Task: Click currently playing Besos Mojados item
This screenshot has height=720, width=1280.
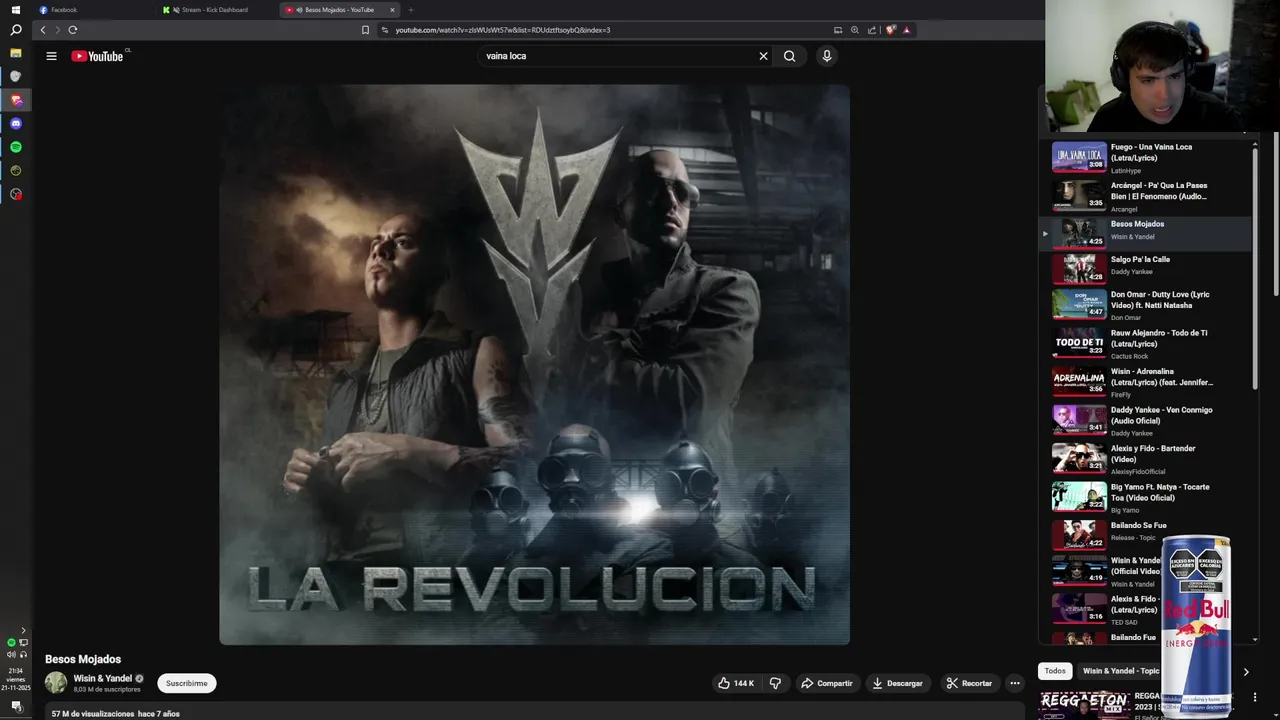Action: coord(1144,233)
